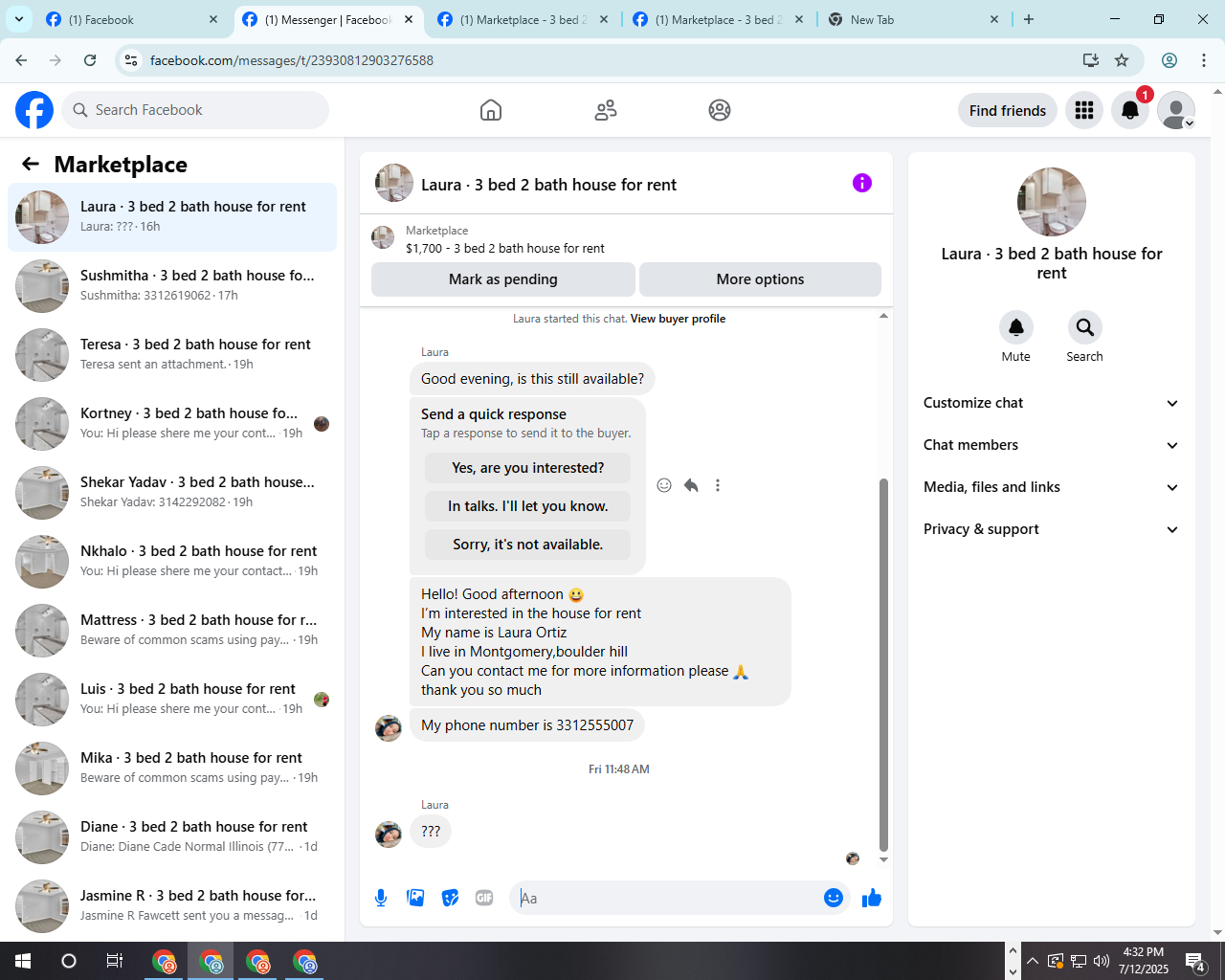Bookmark this page with the star icon
Viewport: 1225px width, 980px height.
1122,60
